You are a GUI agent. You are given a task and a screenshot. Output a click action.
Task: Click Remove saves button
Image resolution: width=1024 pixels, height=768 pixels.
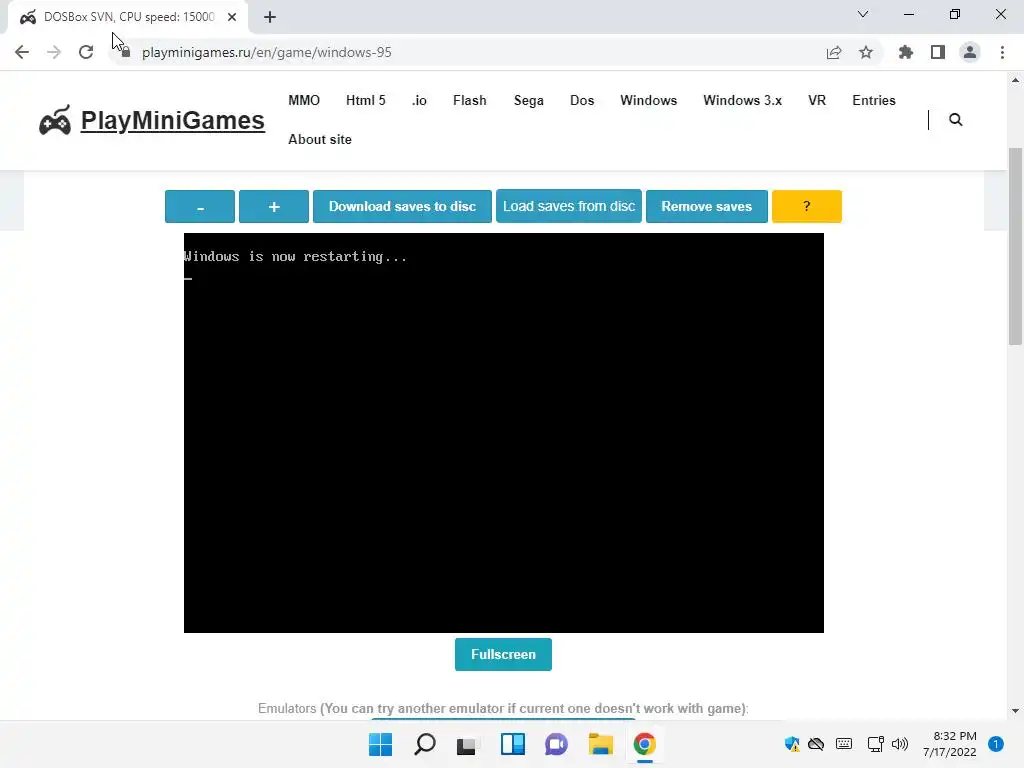click(x=707, y=206)
